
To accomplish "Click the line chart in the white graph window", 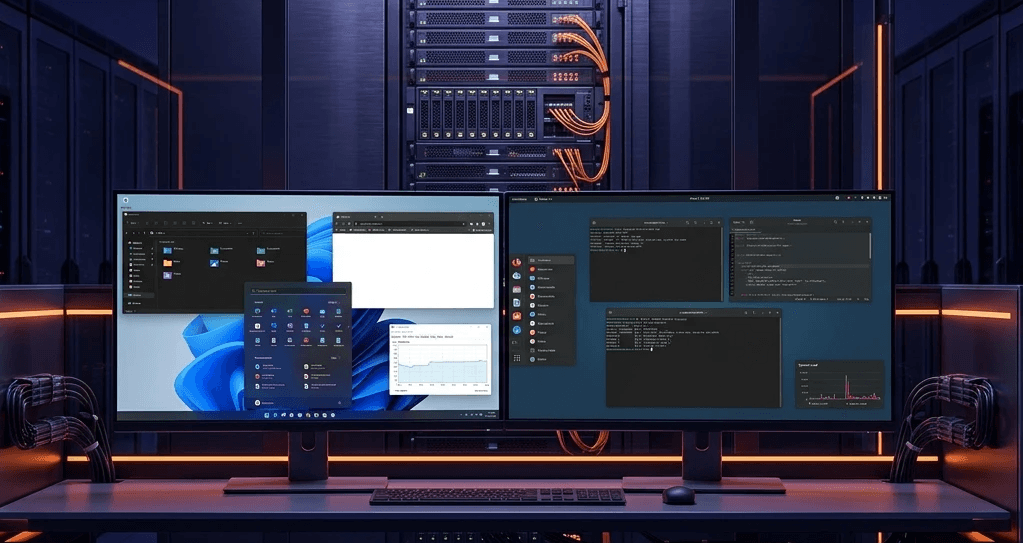I will coord(442,364).
